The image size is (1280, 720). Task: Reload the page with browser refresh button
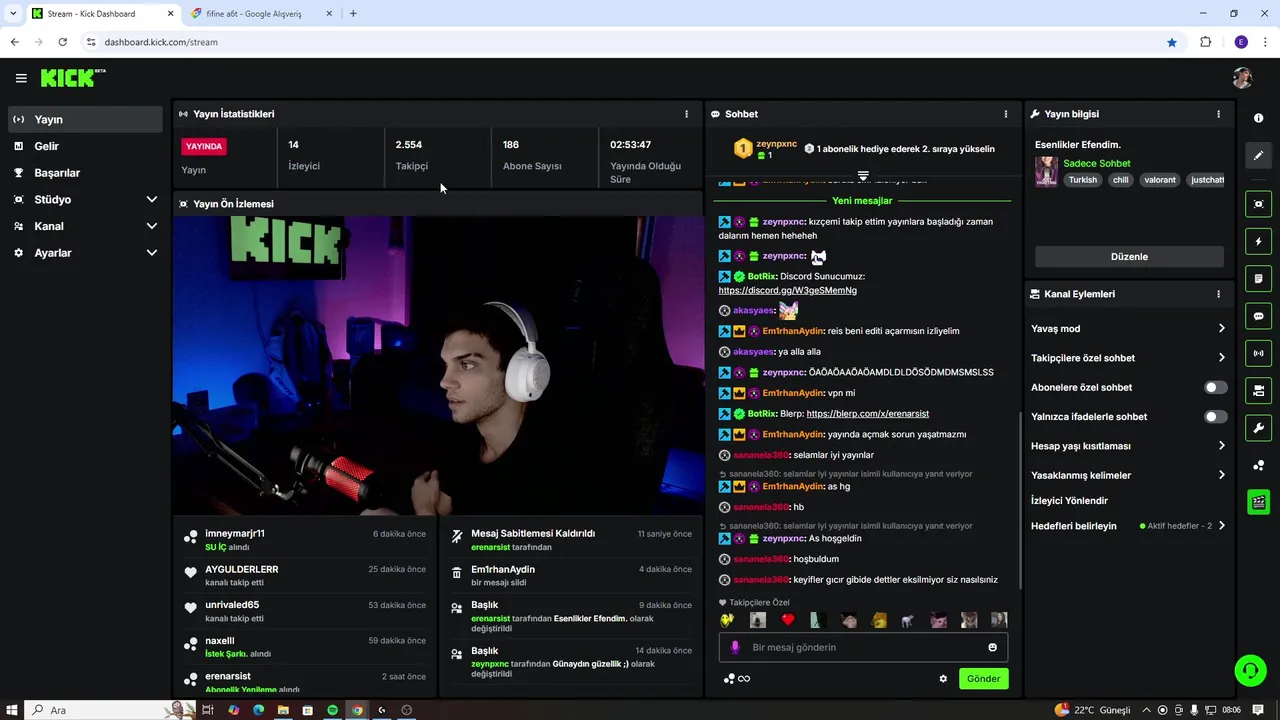tap(62, 42)
